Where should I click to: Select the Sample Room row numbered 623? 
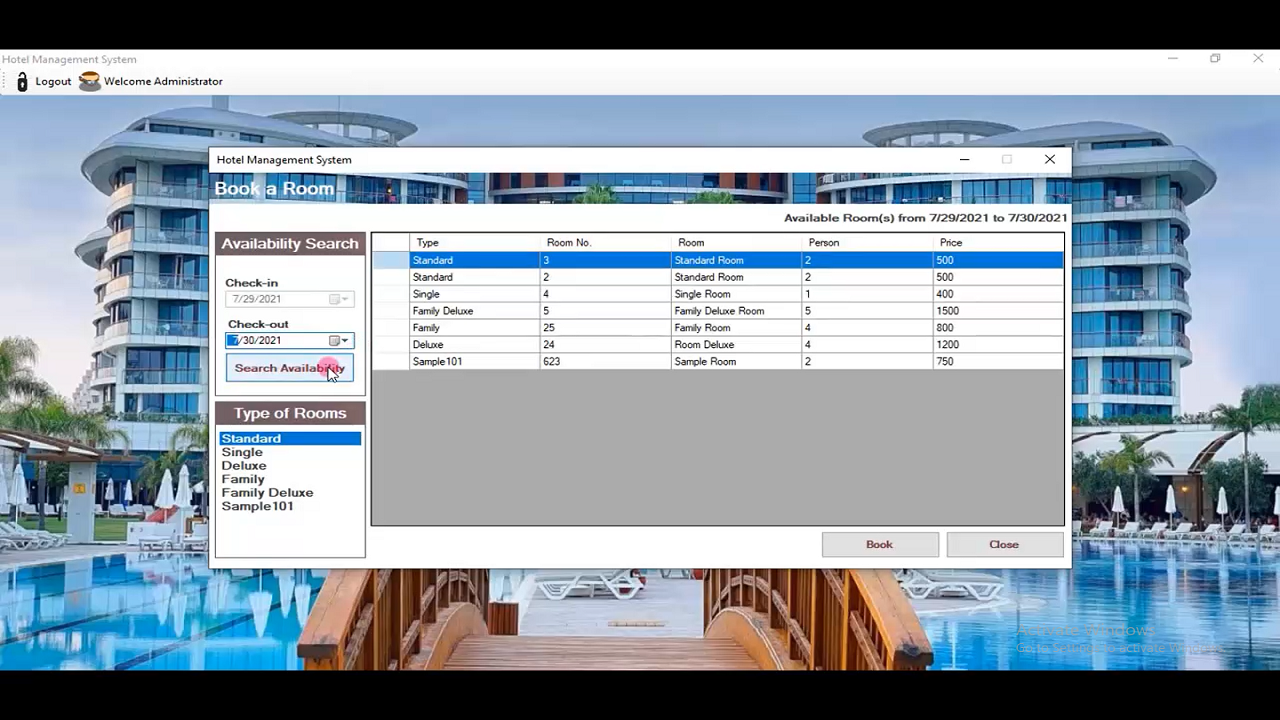(600, 361)
